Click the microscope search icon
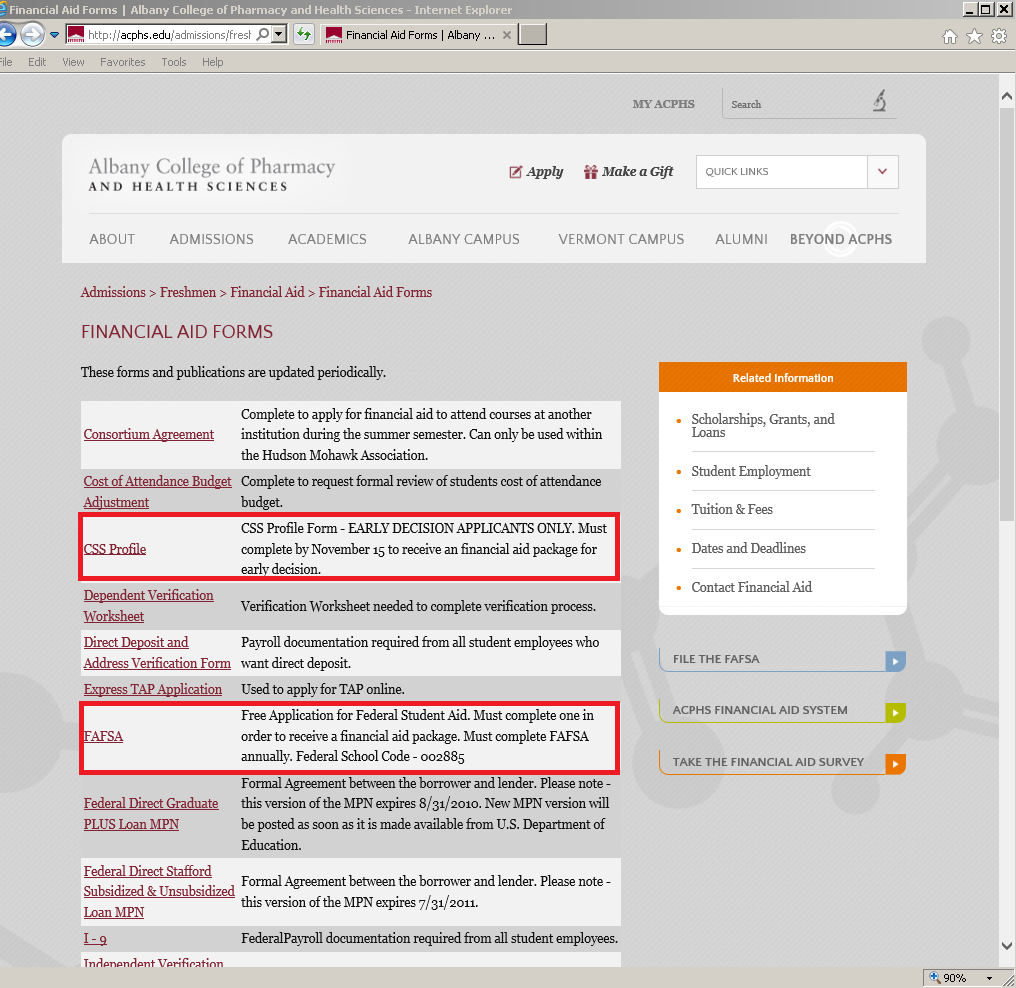The image size is (1016, 988). (x=879, y=102)
